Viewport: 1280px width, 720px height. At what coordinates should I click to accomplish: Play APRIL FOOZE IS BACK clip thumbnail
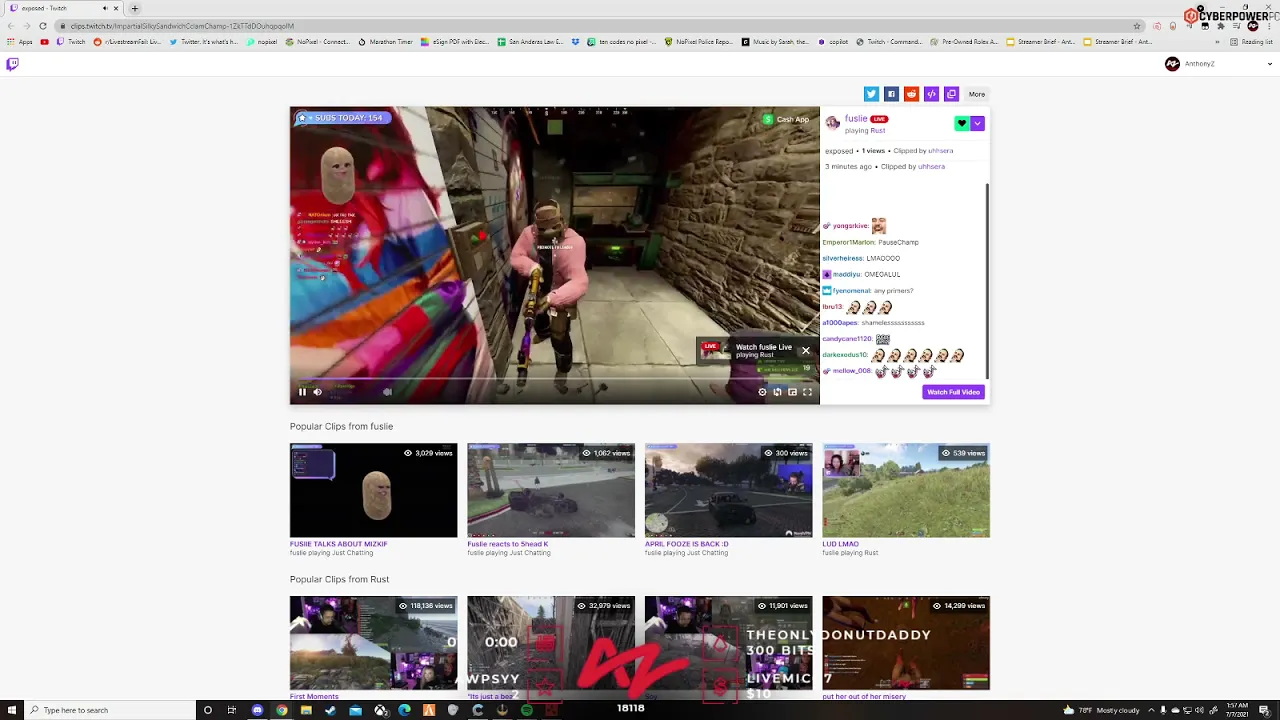(x=728, y=490)
